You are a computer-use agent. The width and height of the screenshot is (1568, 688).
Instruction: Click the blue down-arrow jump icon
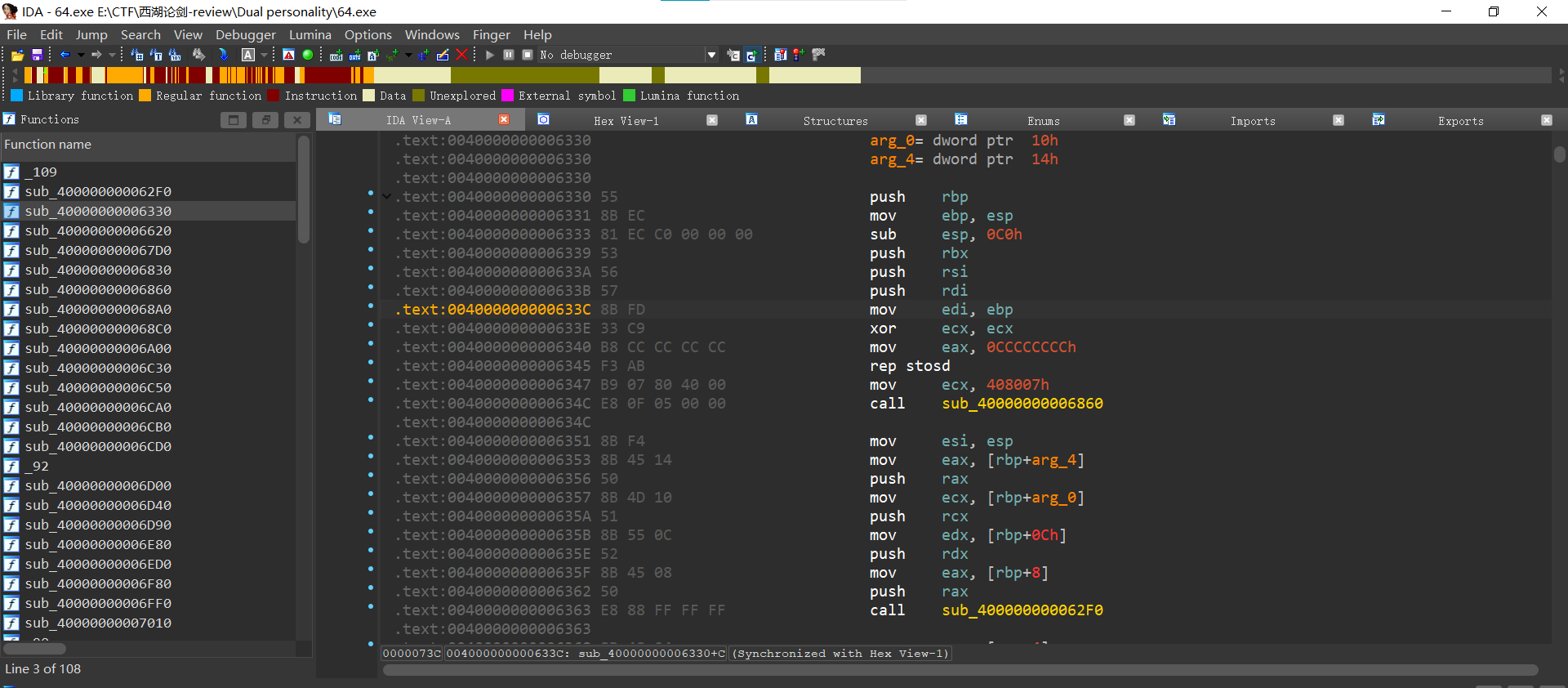[x=223, y=55]
